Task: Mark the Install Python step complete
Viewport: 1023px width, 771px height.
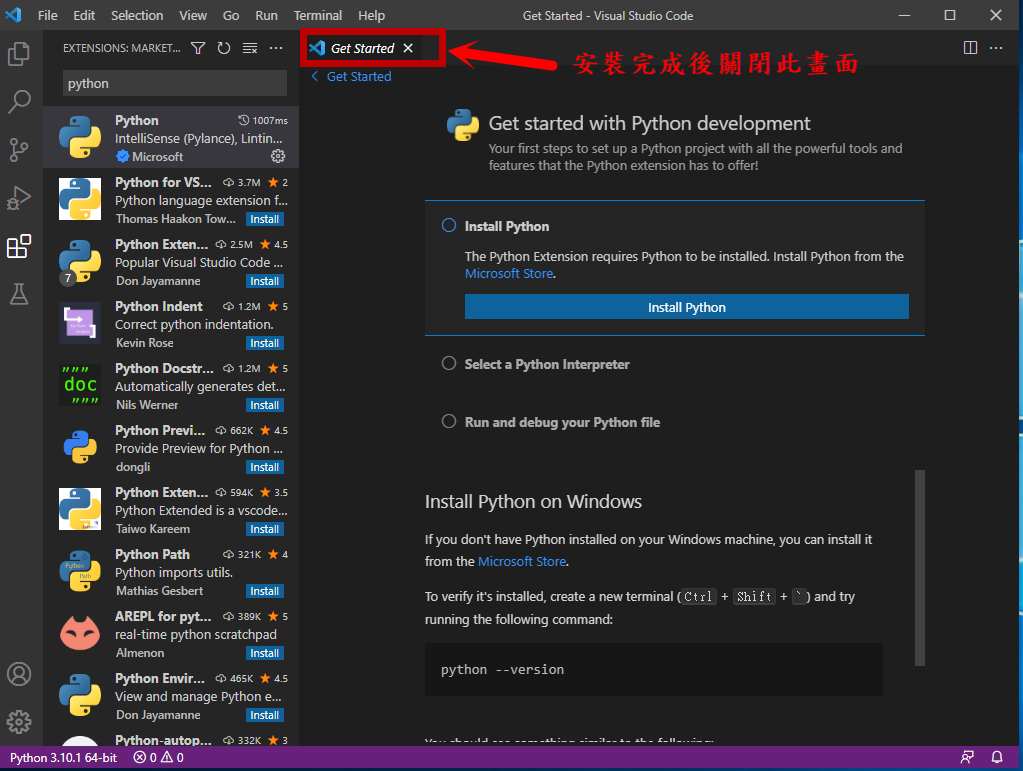Action: point(449,226)
